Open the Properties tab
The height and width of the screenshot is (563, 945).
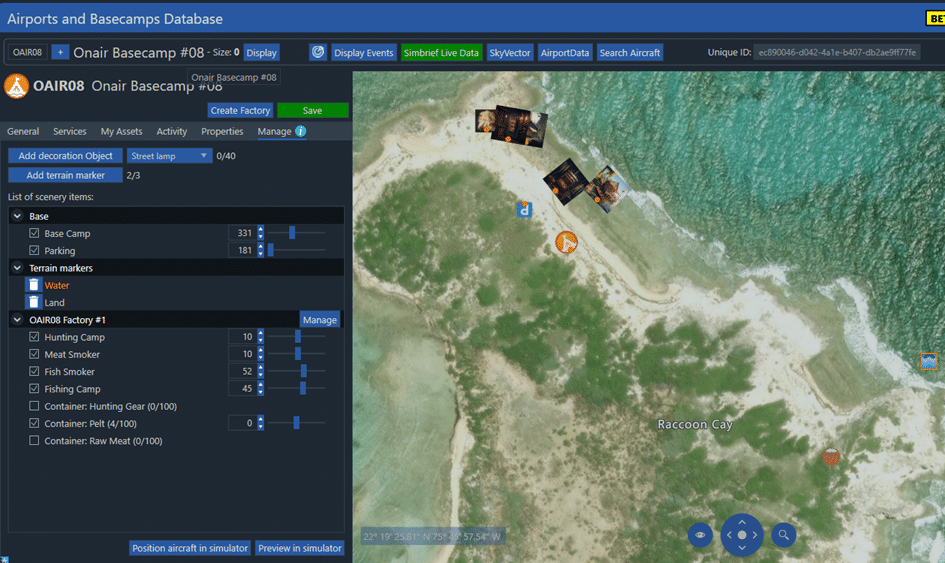(222, 131)
